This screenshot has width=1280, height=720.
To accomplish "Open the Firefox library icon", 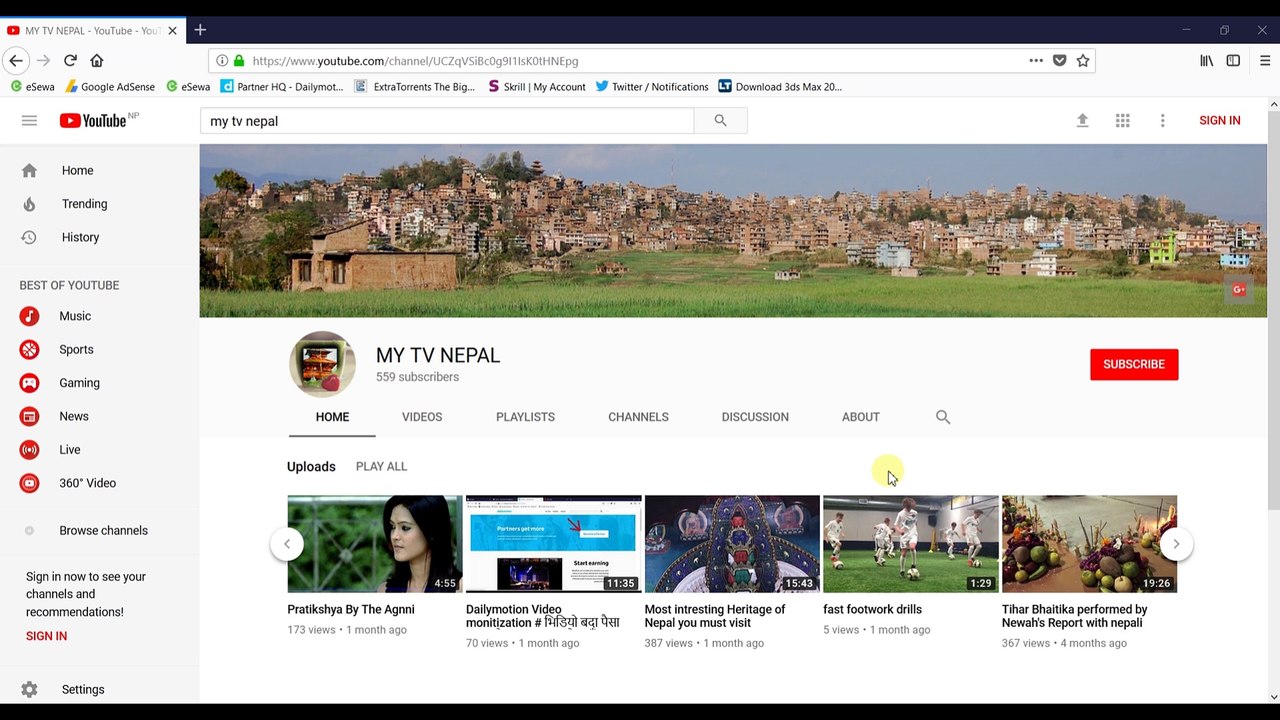I will point(1207,61).
